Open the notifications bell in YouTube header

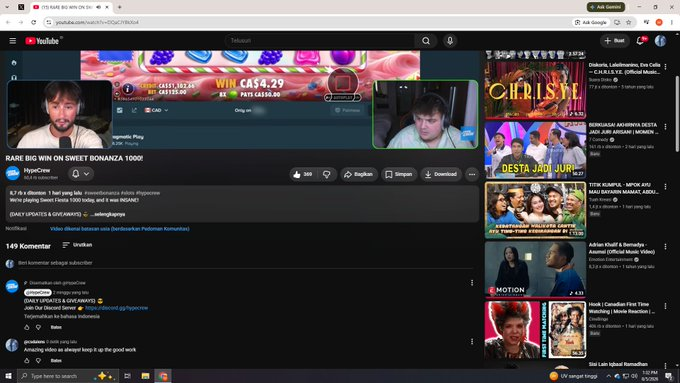[x=641, y=41]
